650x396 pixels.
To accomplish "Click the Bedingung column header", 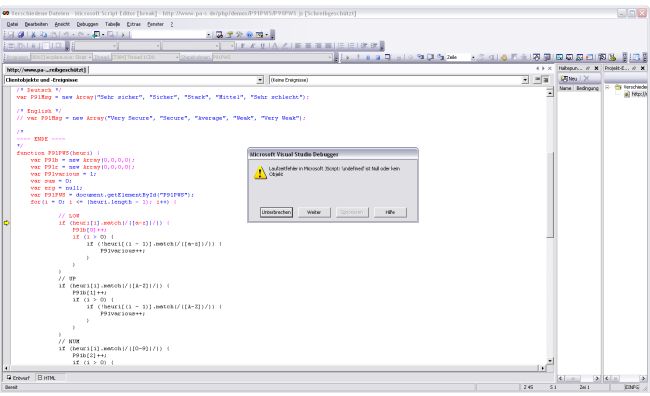I will click(587, 88).
